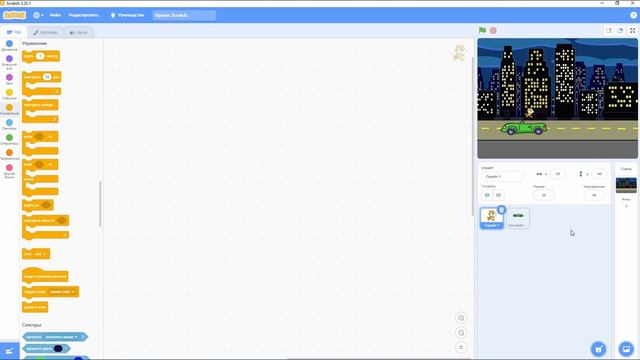This screenshot has width=640, height=360.
Task: Click the block palette vertical scrollbar
Action: (100, 204)
